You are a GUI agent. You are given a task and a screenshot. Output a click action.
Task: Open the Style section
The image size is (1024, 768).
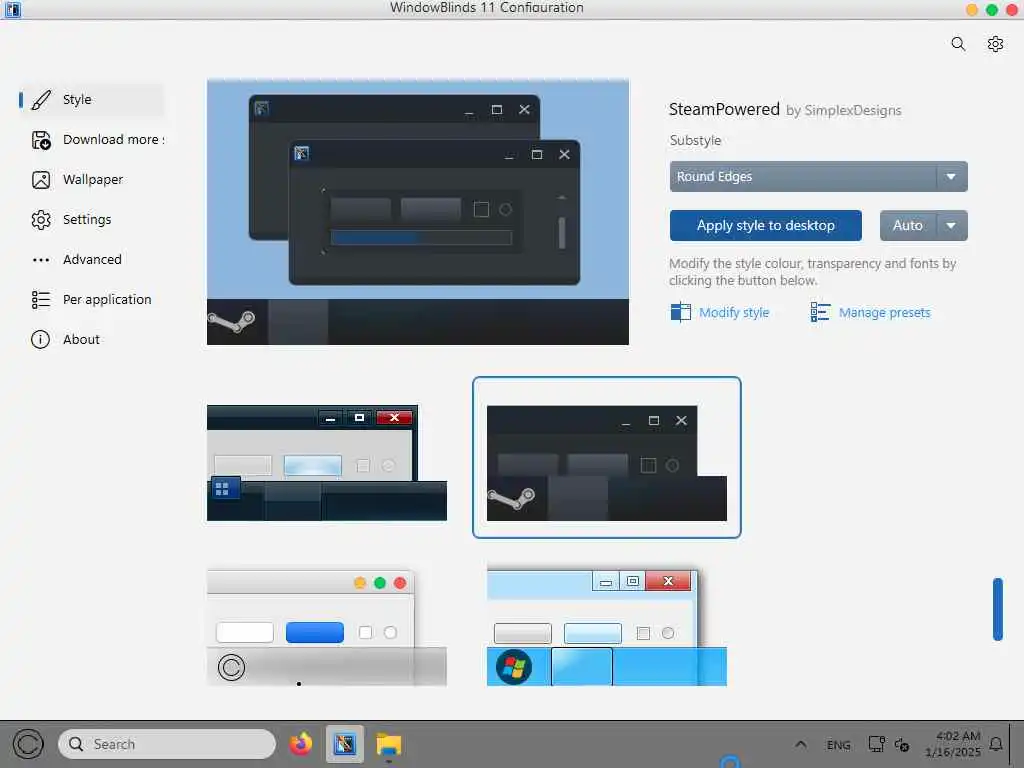[91, 100]
